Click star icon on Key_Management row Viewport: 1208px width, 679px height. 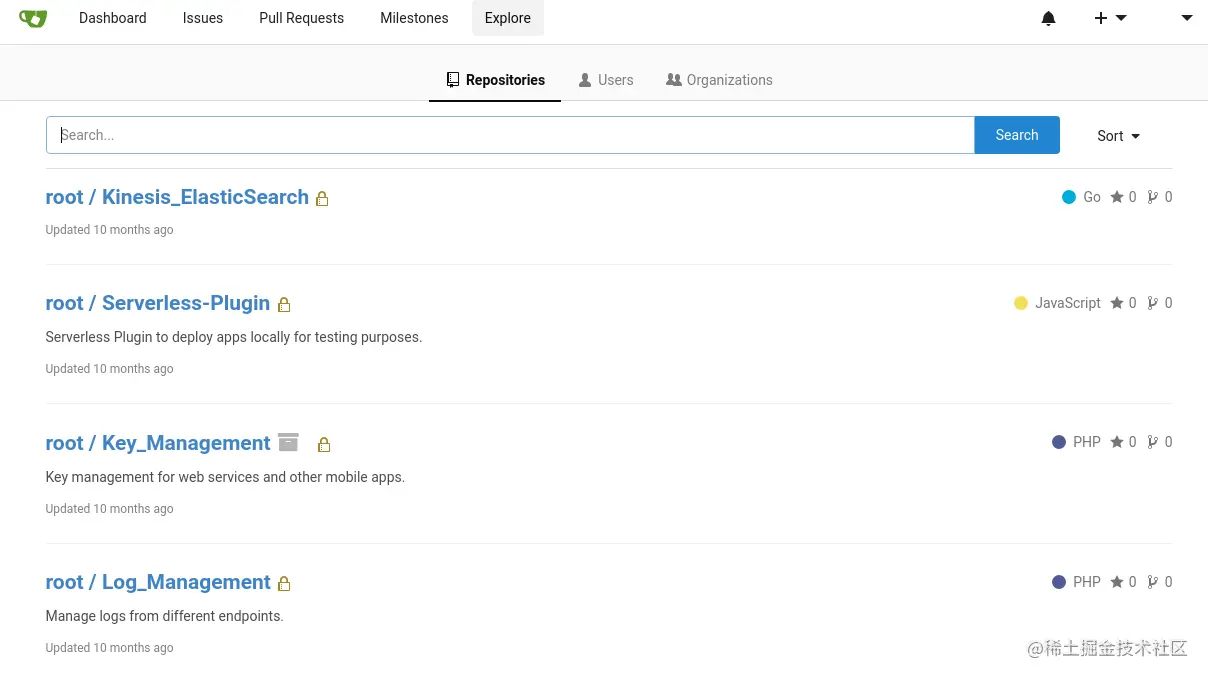pyautogui.click(x=1117, y=442)
